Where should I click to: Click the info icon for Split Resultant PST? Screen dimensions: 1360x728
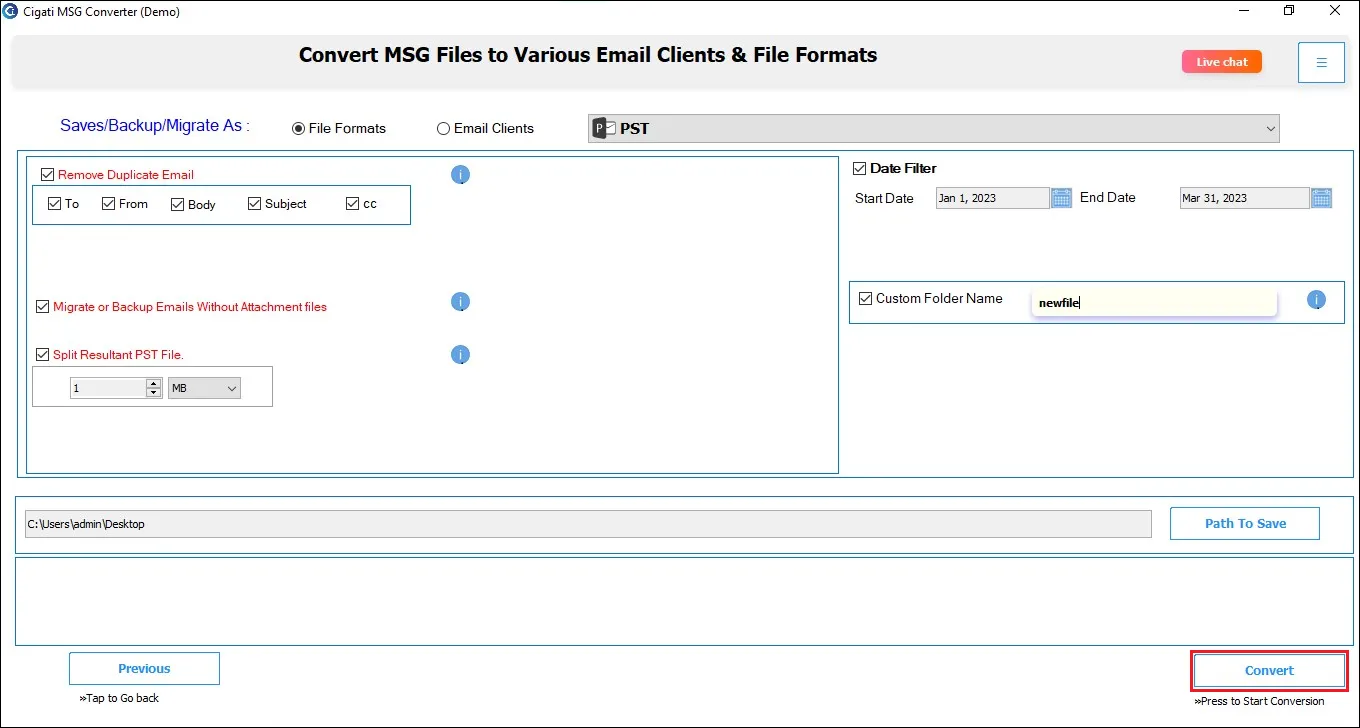(x=460, y=355)
